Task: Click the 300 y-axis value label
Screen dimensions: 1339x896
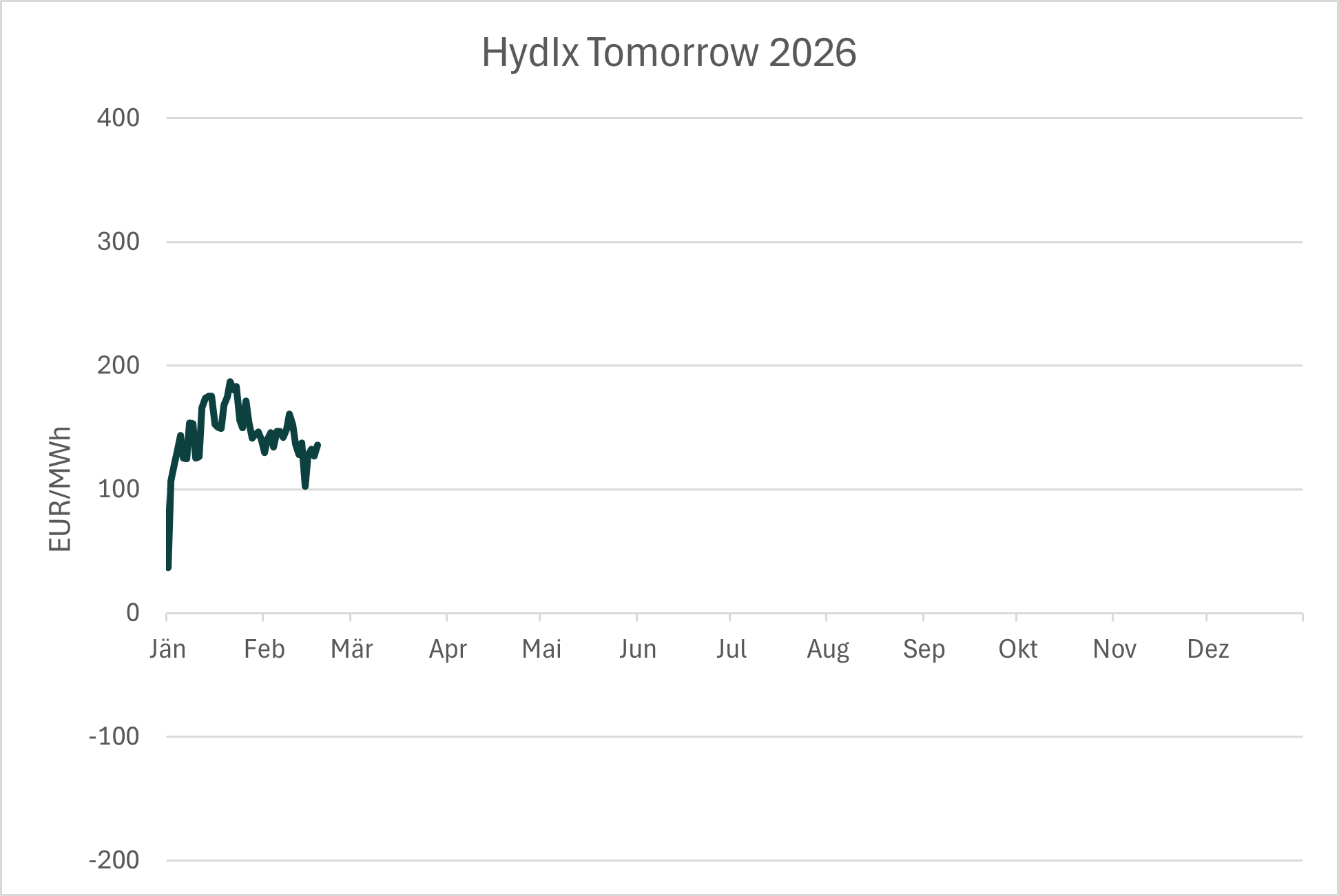Action: pyautogui.click(x=118, y=242)
